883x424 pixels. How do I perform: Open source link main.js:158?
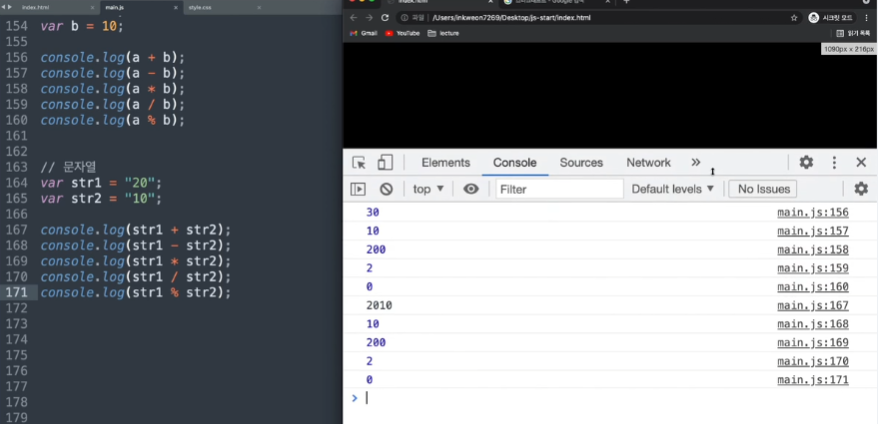(x=813, y=249)
